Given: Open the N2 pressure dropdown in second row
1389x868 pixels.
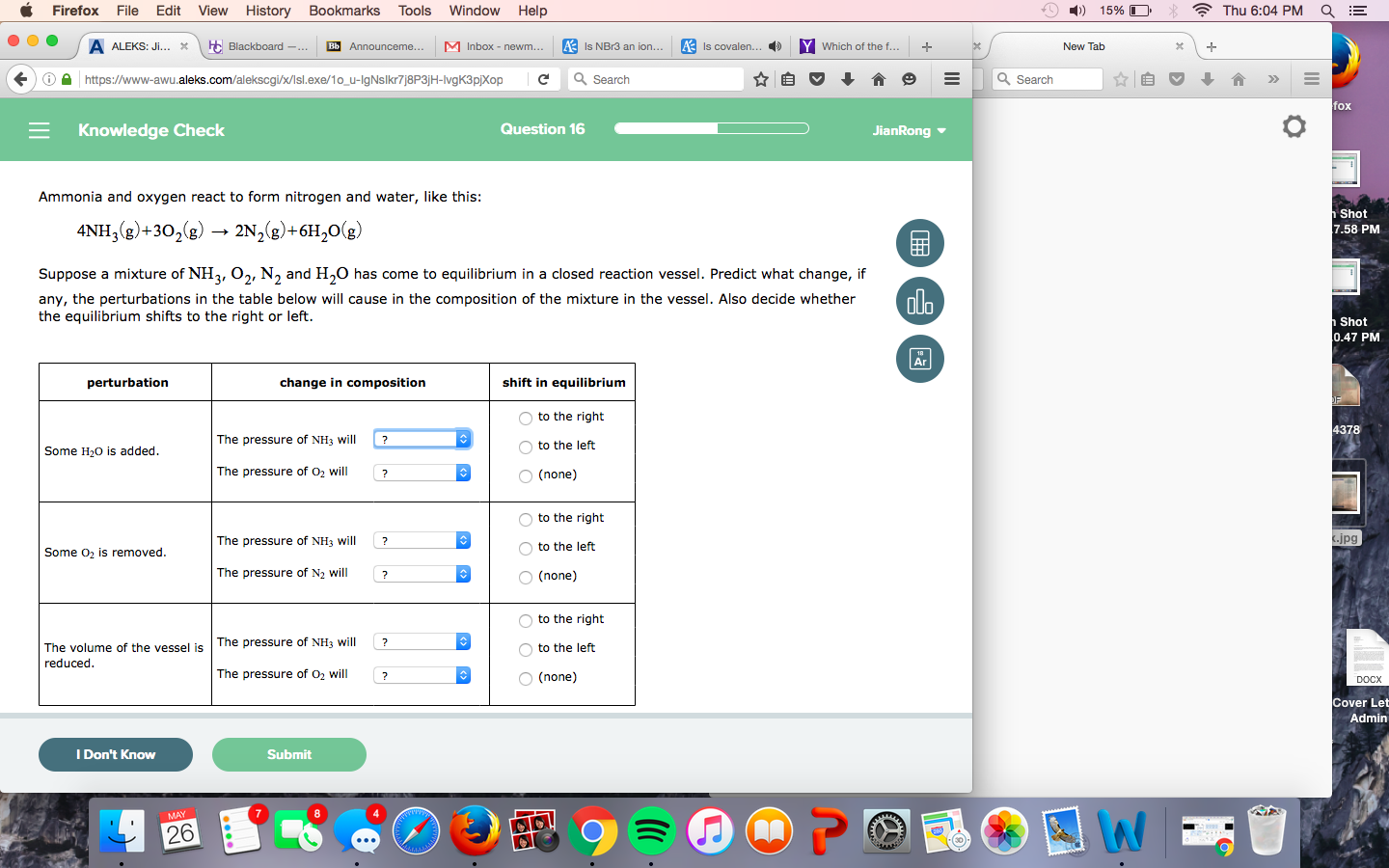Looking at the screenshot, I should (421, 574).
